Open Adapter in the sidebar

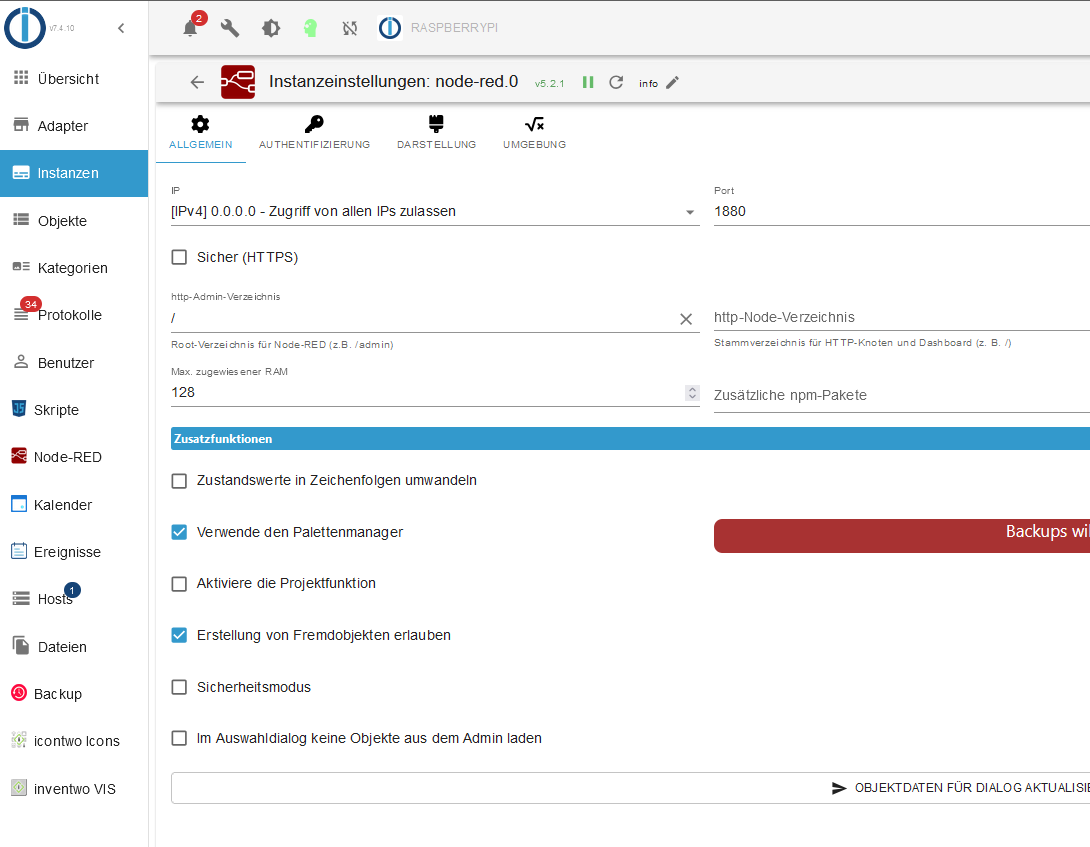[74, 126]
